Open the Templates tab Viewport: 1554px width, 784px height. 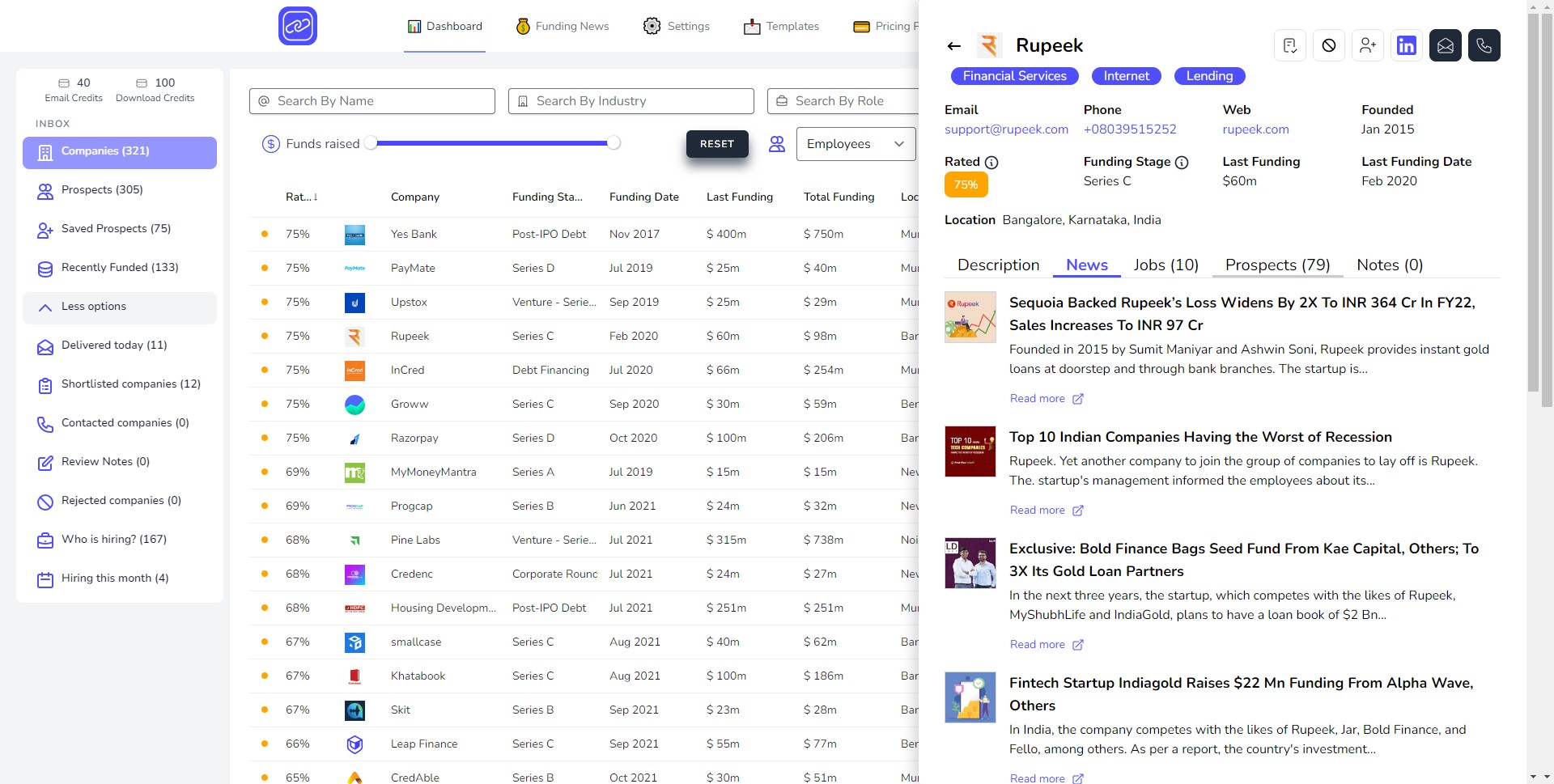[x=781, y=26]
